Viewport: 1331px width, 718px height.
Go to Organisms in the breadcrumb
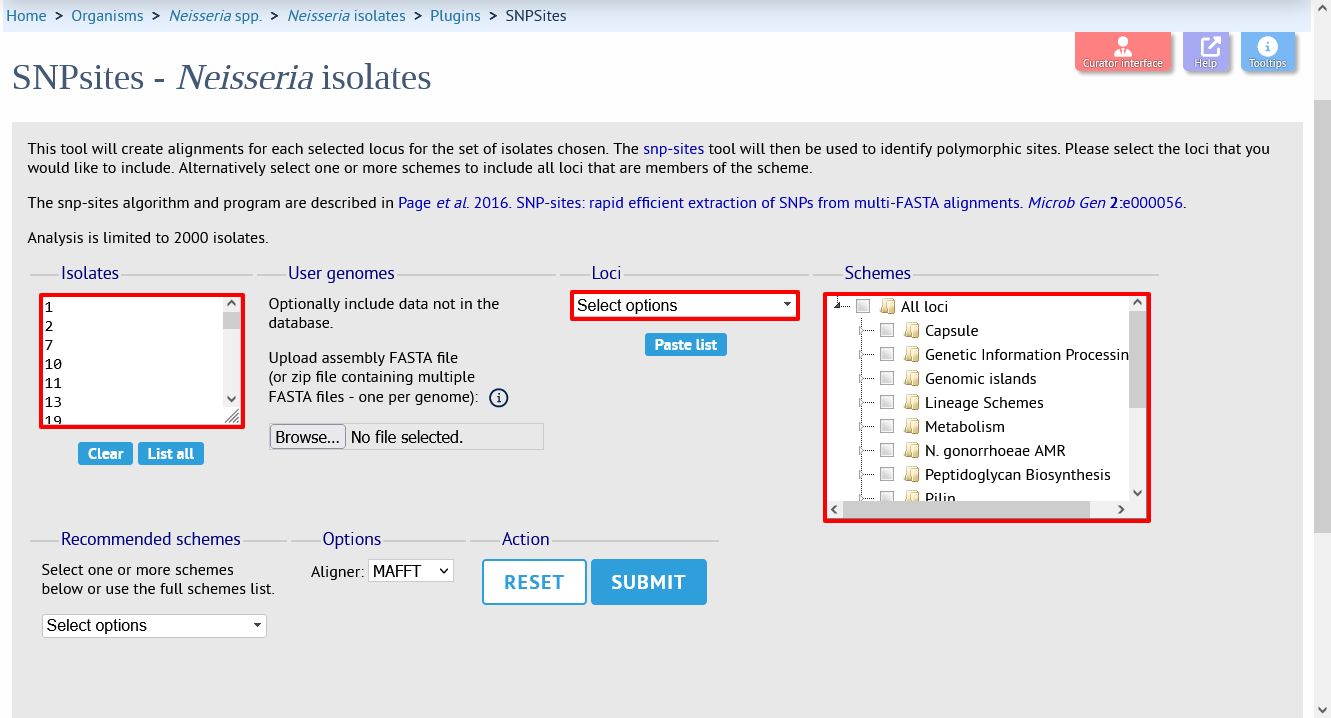pos(106,16)
